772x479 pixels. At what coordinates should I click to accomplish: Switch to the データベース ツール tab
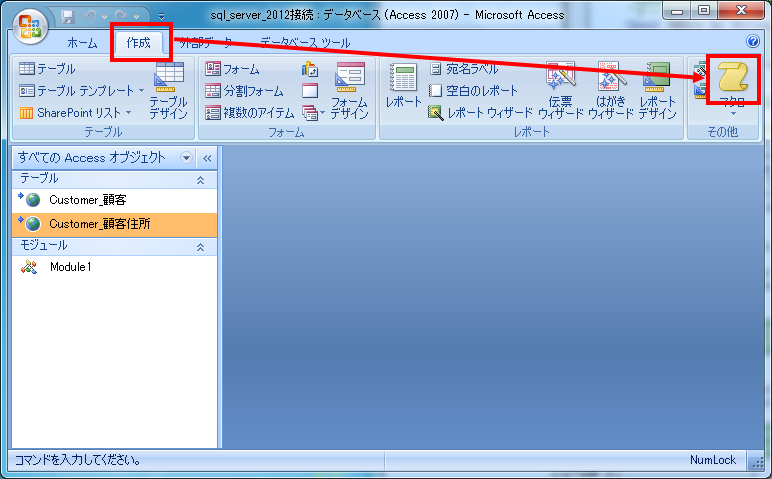305,43
